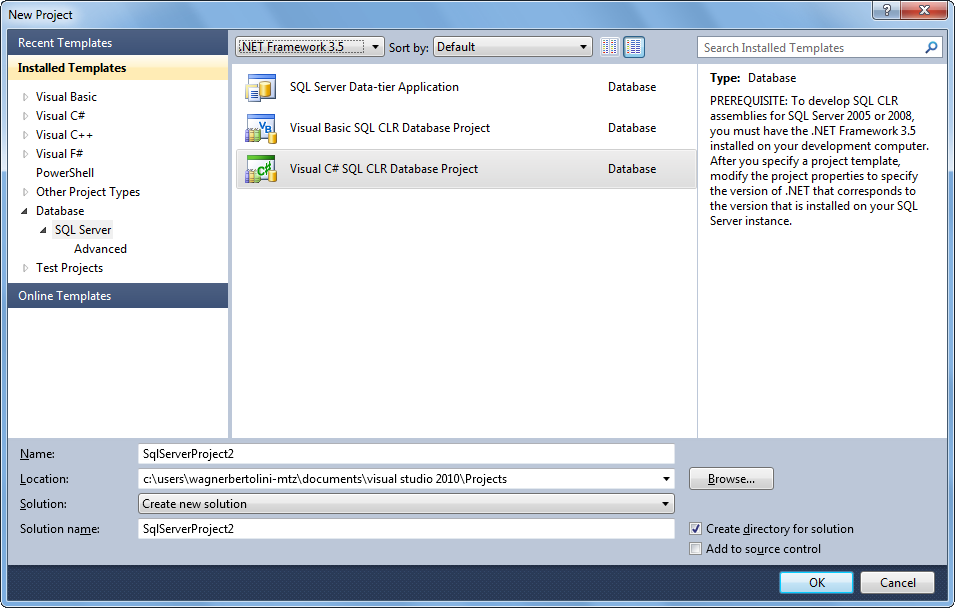This screenshot has width=955, height=608.
Task: Open the .NET Framework version dropdown
Action: click(x=309, y=47)
